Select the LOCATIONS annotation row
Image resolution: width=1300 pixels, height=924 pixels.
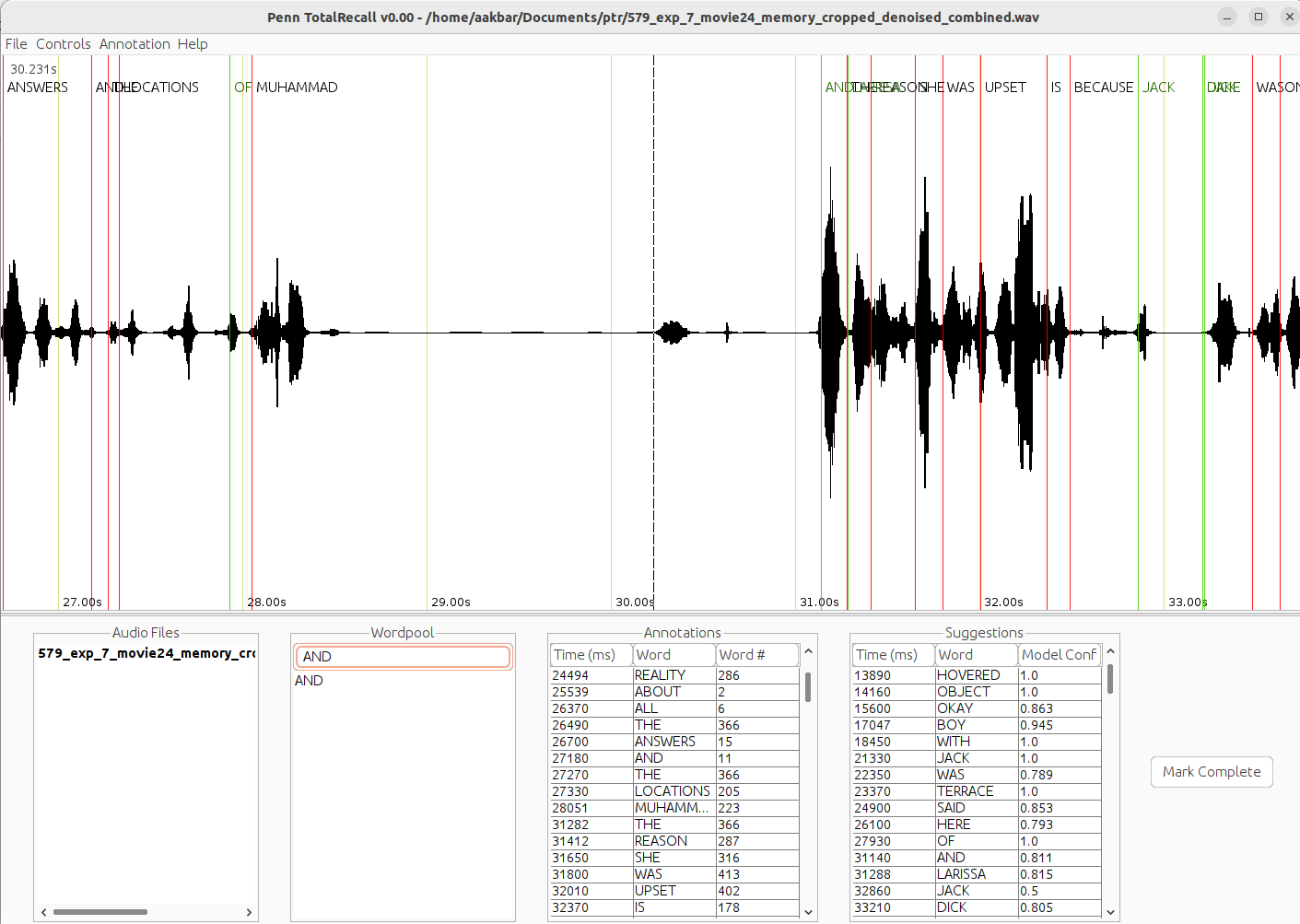pyautogui.click(x=674, y=791)
